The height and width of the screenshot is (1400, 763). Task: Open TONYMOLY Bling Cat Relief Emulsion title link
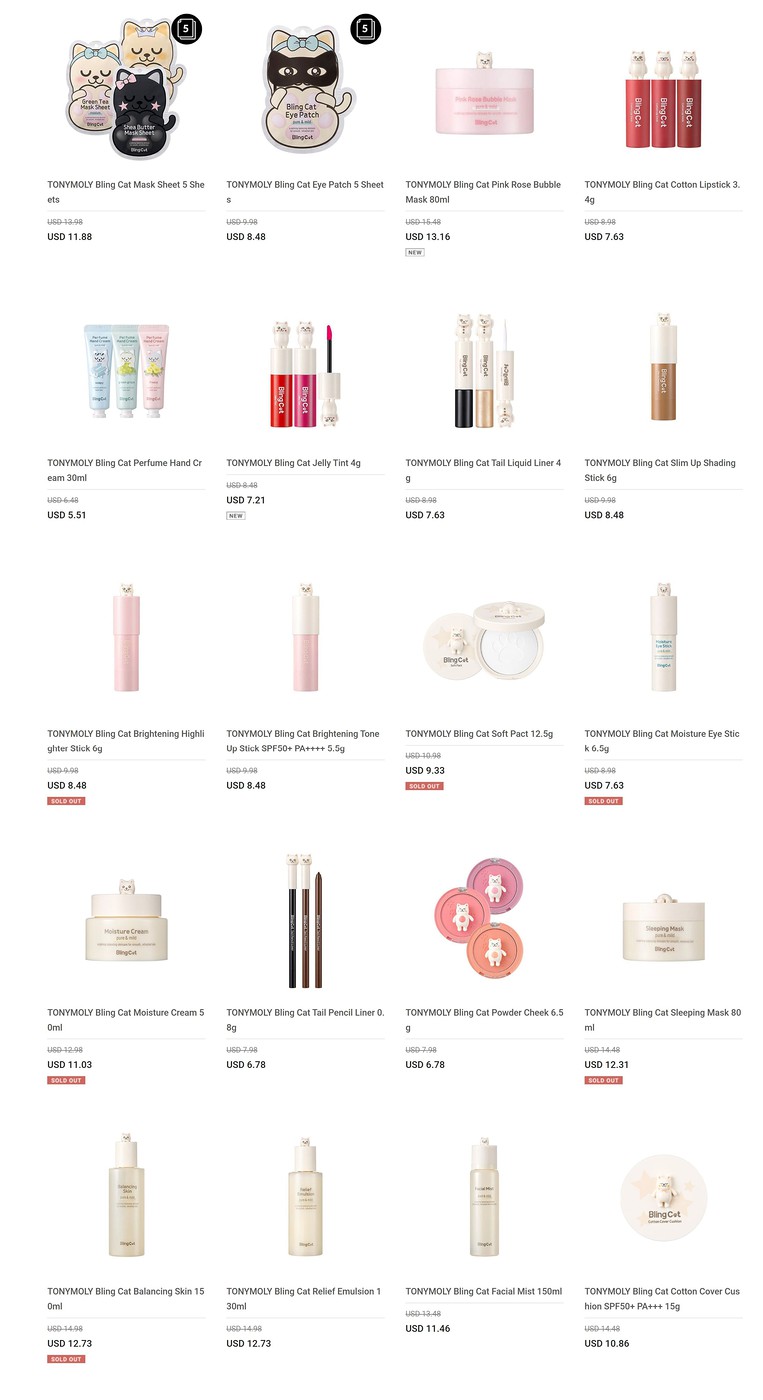304,1298
